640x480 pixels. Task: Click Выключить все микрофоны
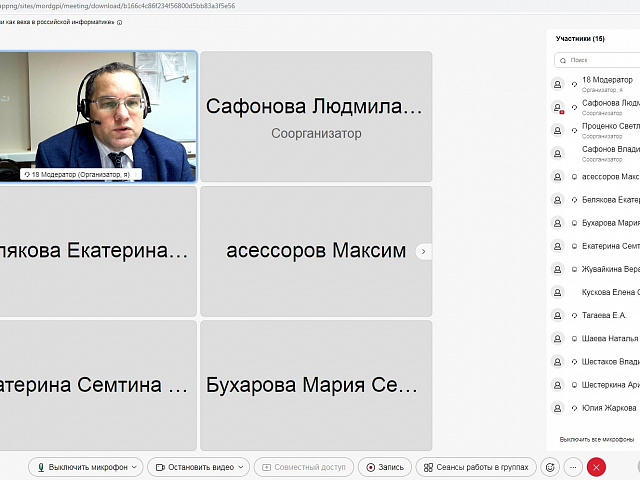(x=597, y=439)
